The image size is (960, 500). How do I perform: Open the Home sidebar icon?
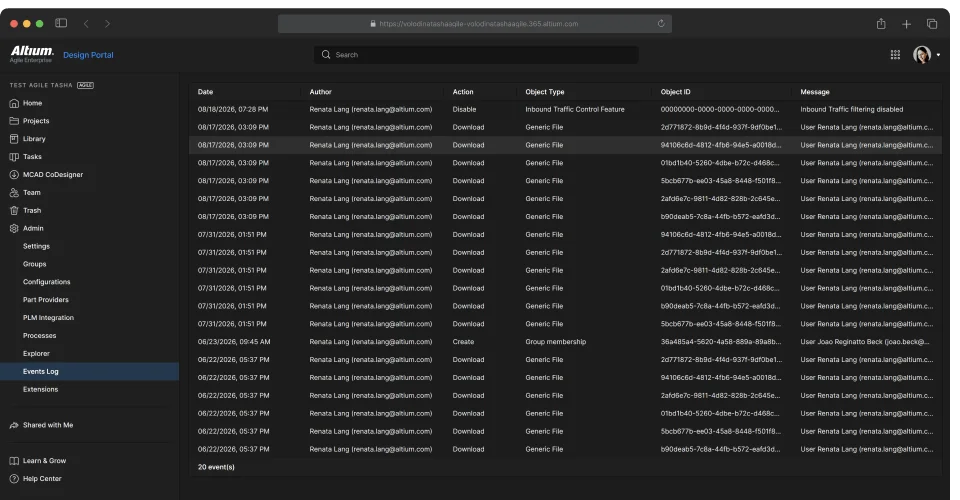coord(14,103)
